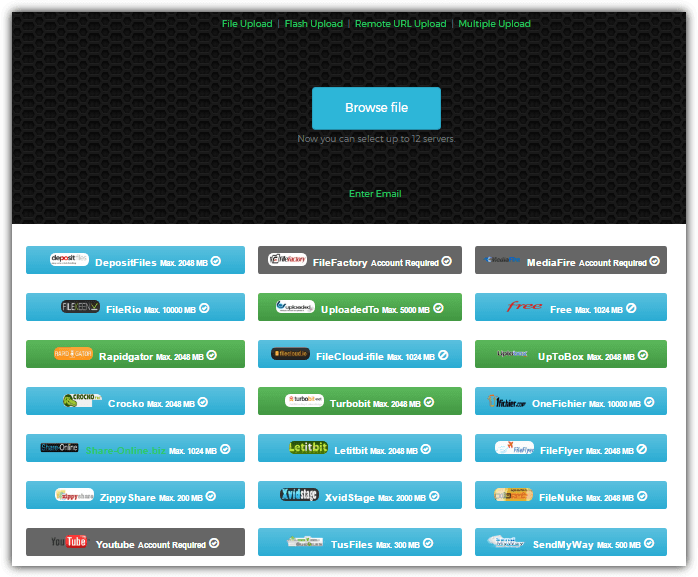Click the UpToBox logo icon

point(512,354)
